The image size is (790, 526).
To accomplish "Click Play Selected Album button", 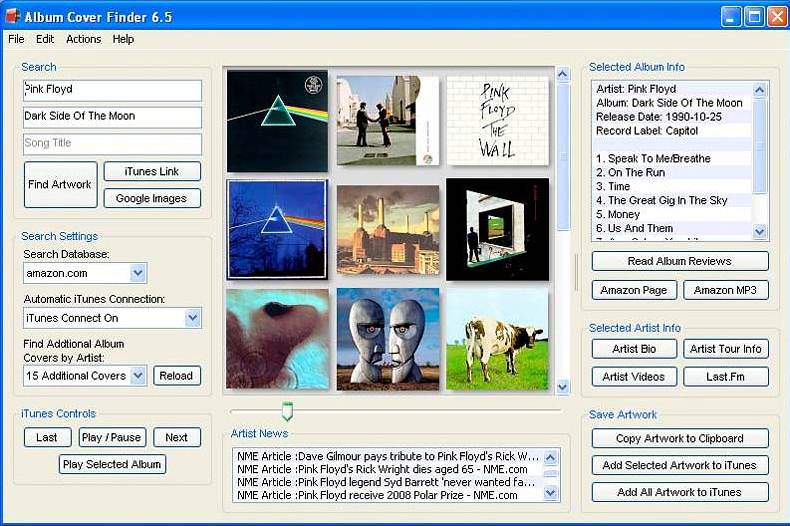I will tap(112, 464).
